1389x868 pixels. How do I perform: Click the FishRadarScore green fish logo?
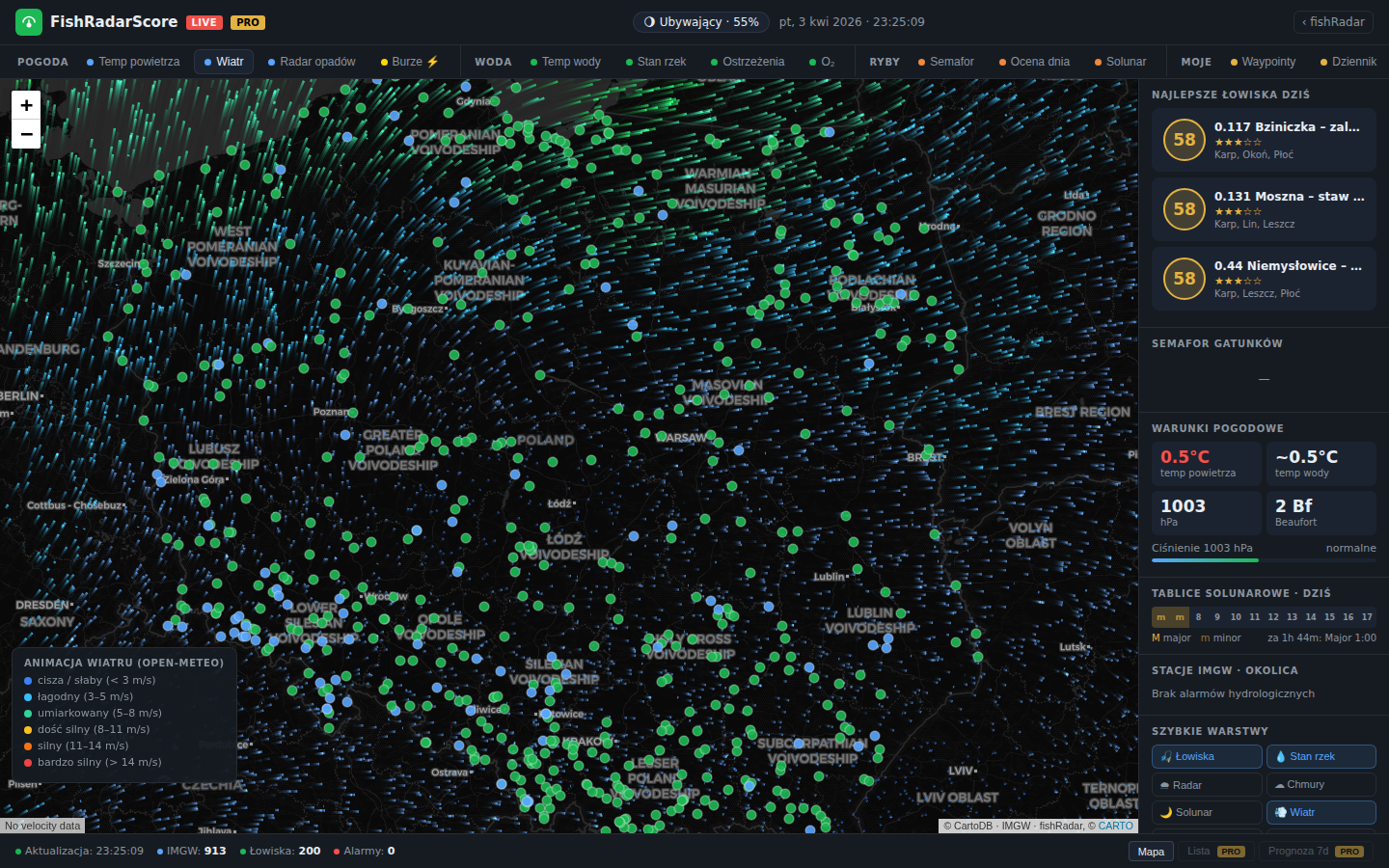pos(28,21)
